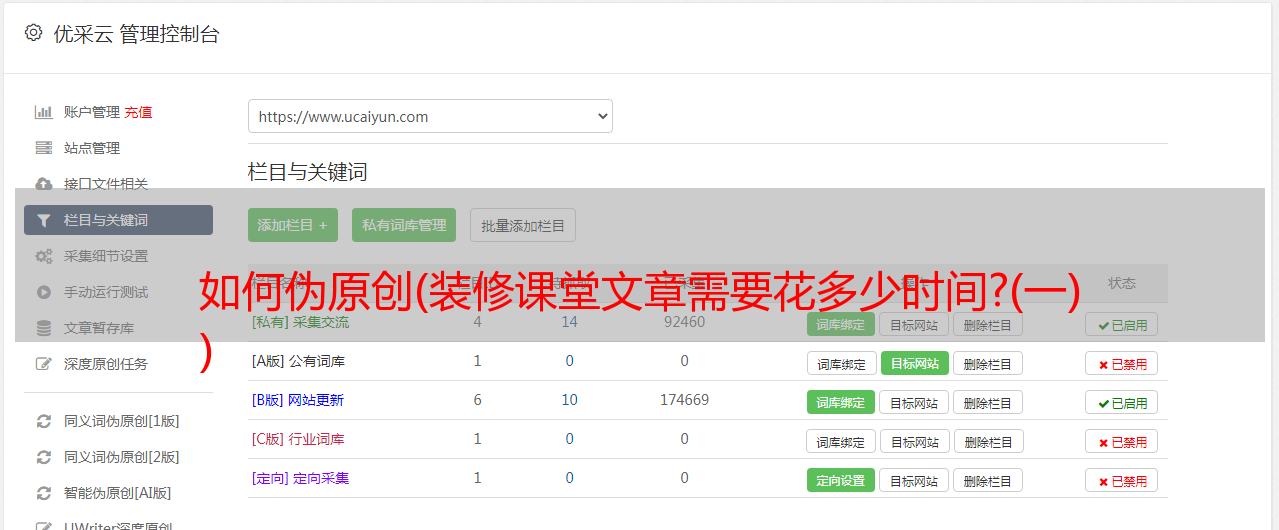The image size is (1279, 530).
Task: Click refresh icon for 智能伪原创[AI版]
Action: point(43,493)
